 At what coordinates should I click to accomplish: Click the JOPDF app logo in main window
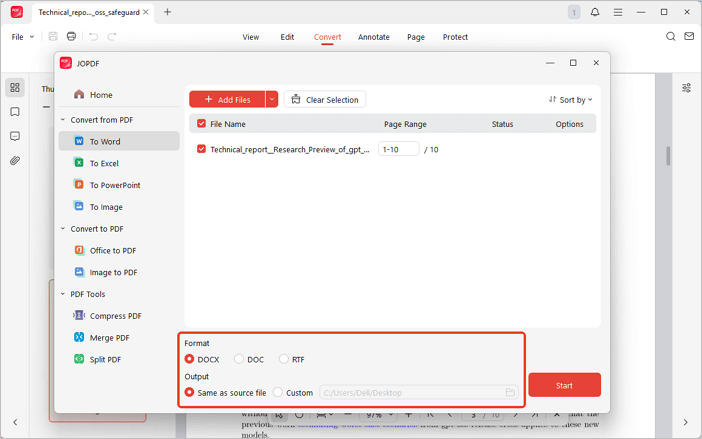click(17, 12)
